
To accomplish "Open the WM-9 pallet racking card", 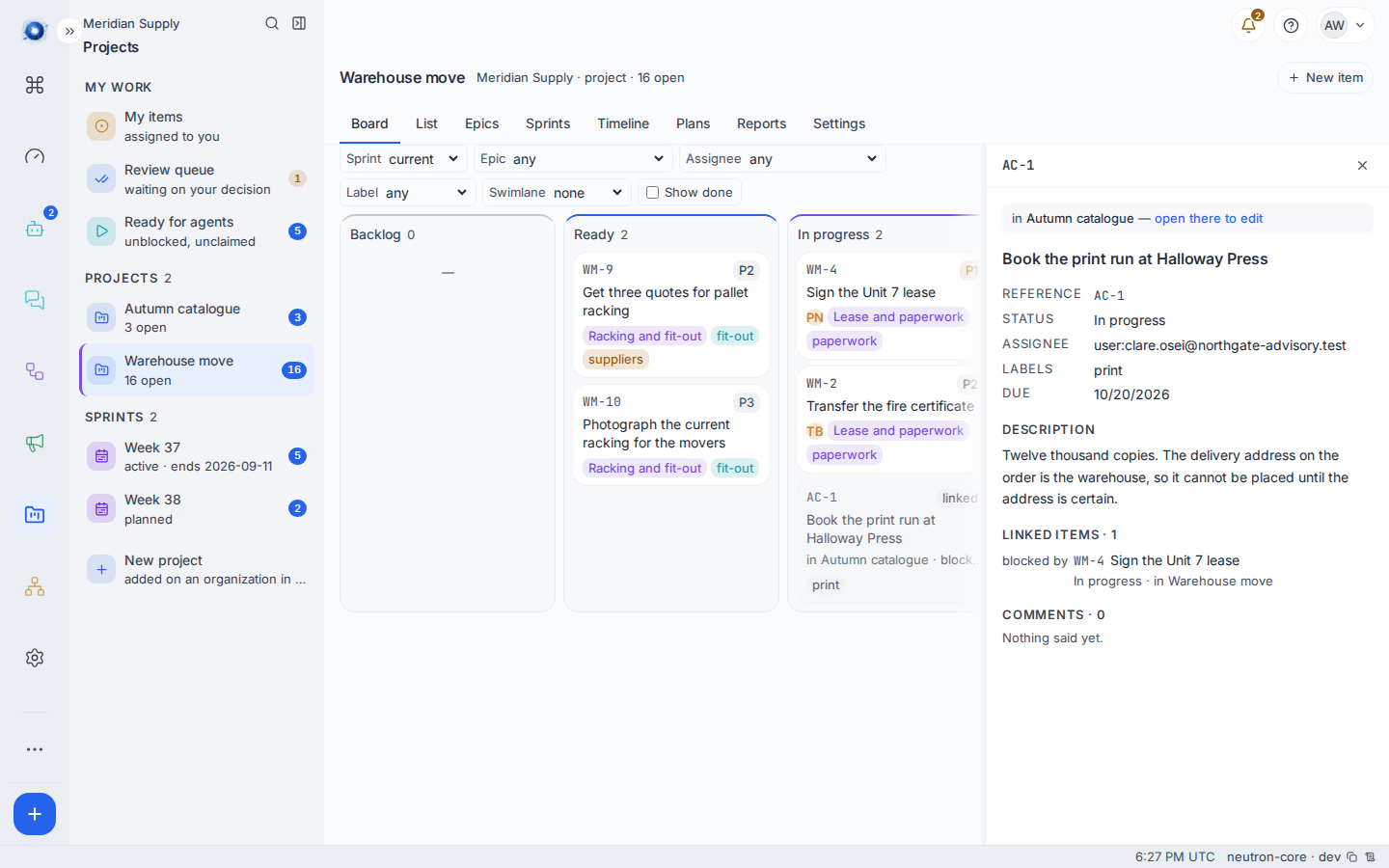I will click(x=671, y=314).
